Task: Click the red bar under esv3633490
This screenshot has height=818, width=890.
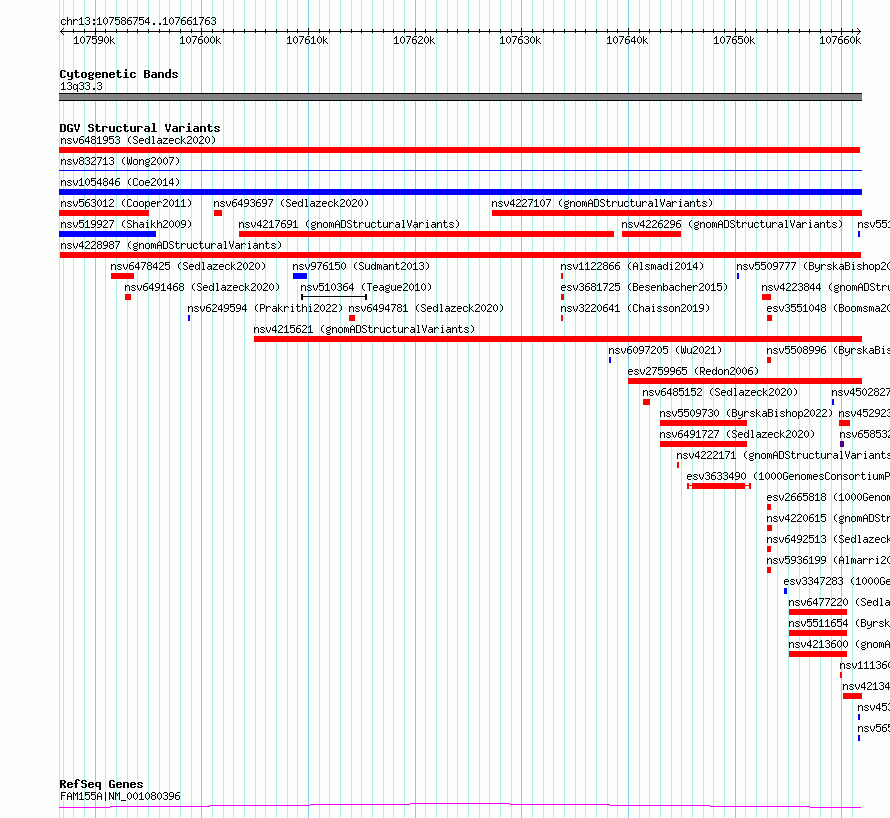Action: (719, 486)
